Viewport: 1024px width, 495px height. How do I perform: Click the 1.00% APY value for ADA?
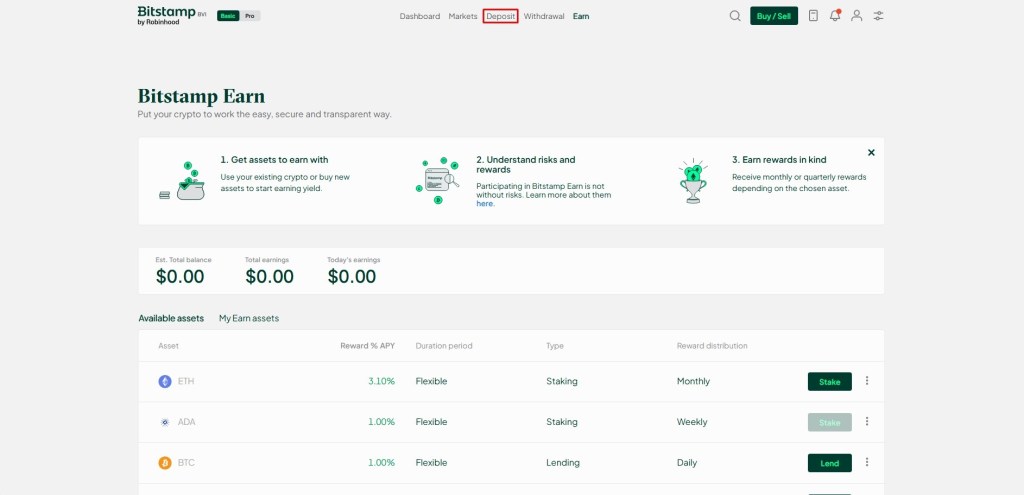[x=381, y=422]
